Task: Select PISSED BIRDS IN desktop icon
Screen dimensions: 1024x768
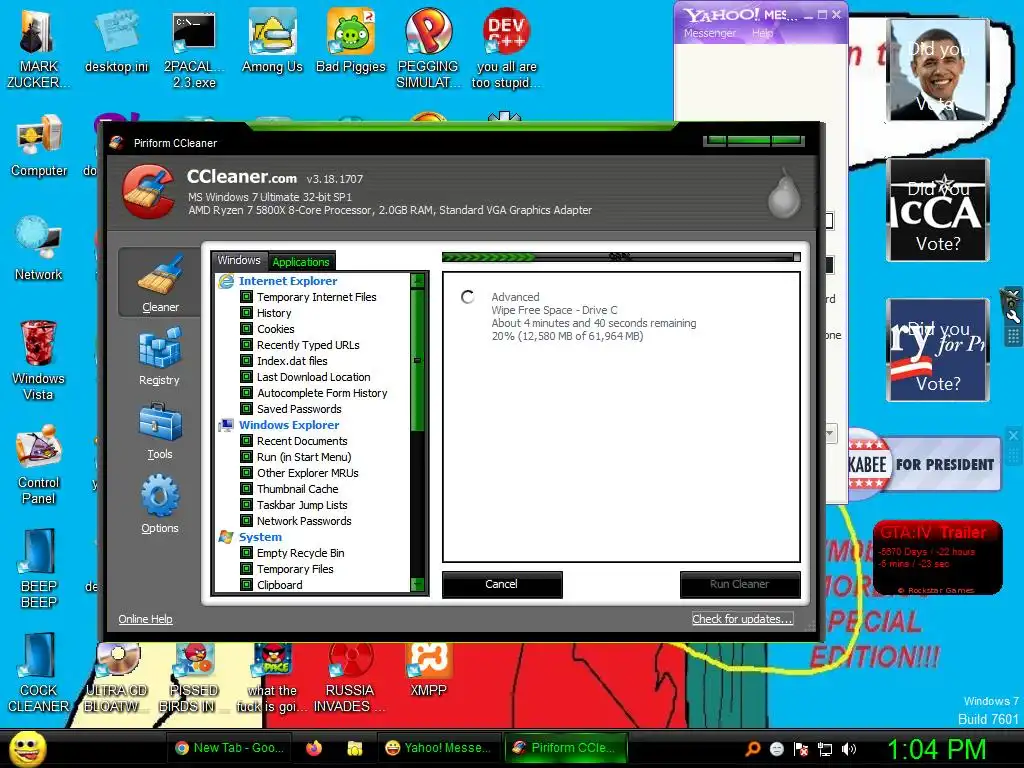Action: tap(194, 678)
